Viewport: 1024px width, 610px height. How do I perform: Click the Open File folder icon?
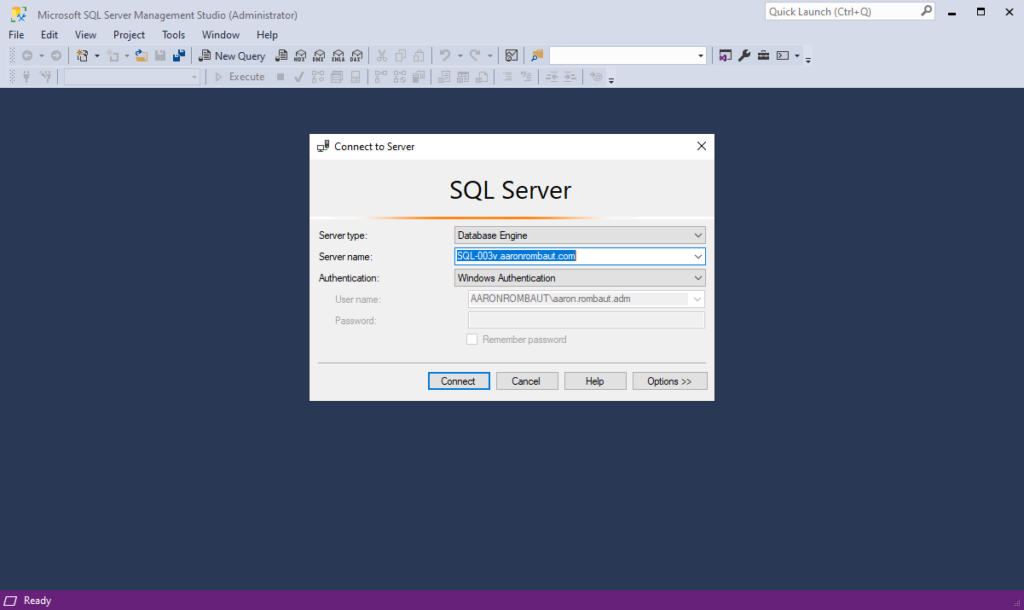[x=142, y=56]
